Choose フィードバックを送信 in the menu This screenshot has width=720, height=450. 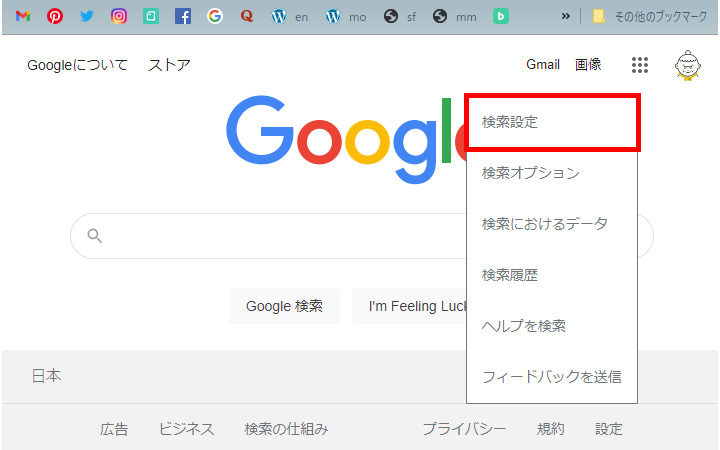click(552, 377)
